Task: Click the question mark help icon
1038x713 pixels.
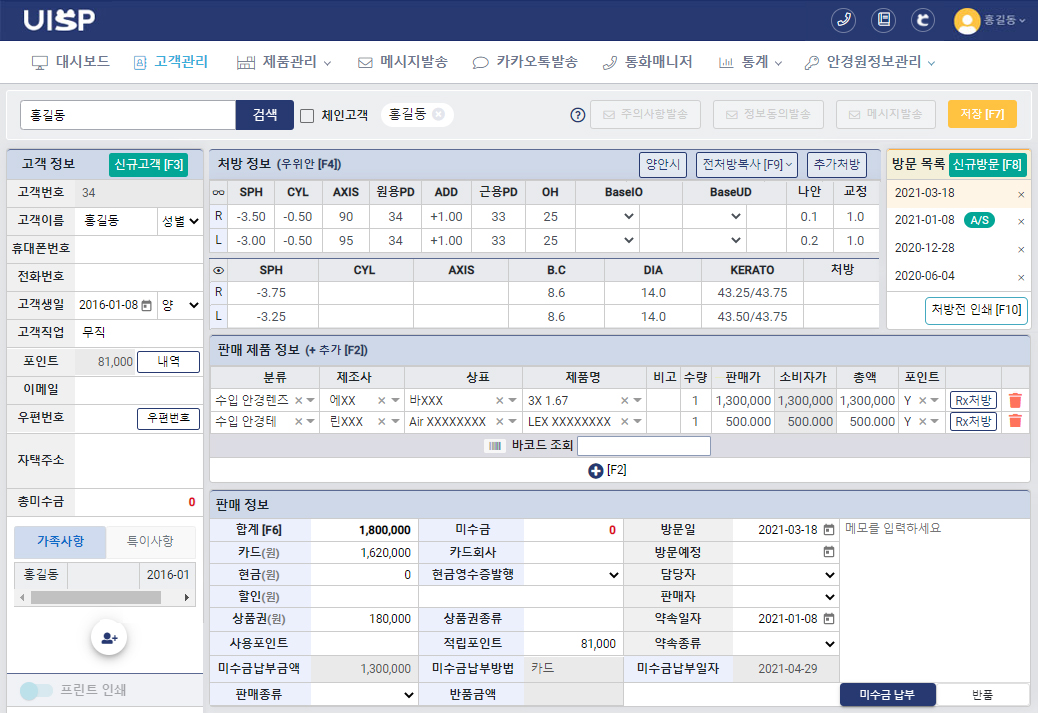Action: tap(577, 115)
